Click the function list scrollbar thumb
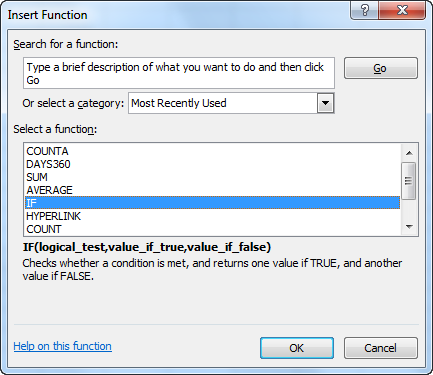 tap(409, 181)
